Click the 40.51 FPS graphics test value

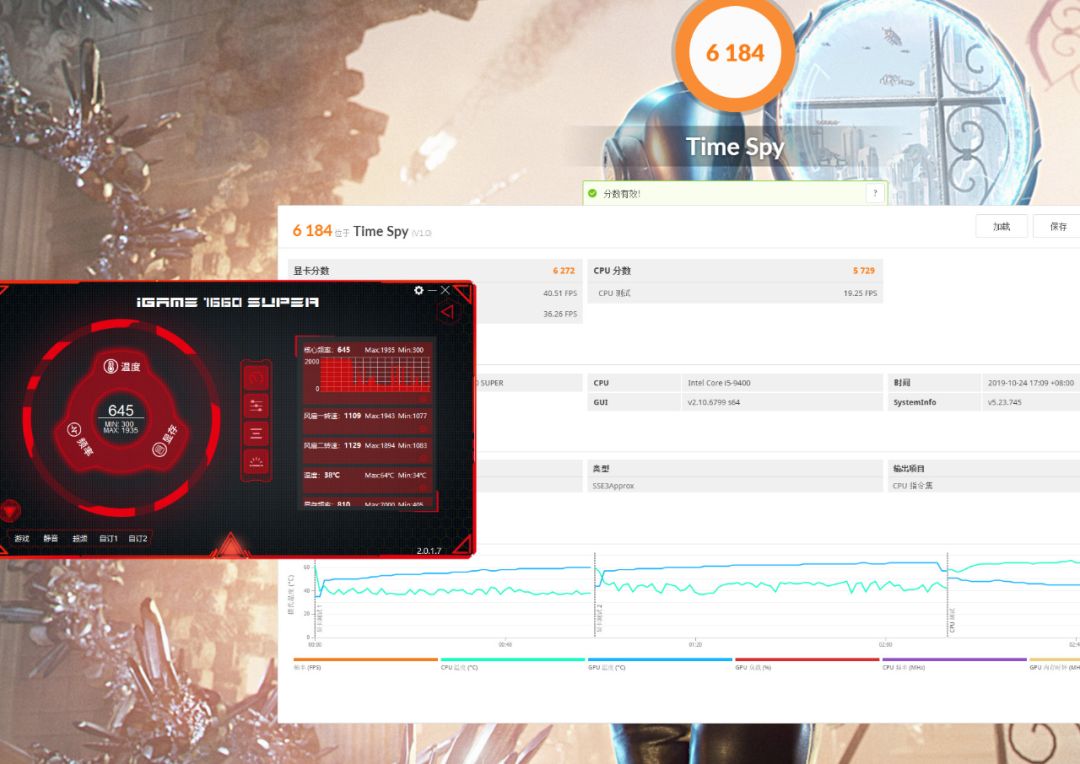pos(560,293)
